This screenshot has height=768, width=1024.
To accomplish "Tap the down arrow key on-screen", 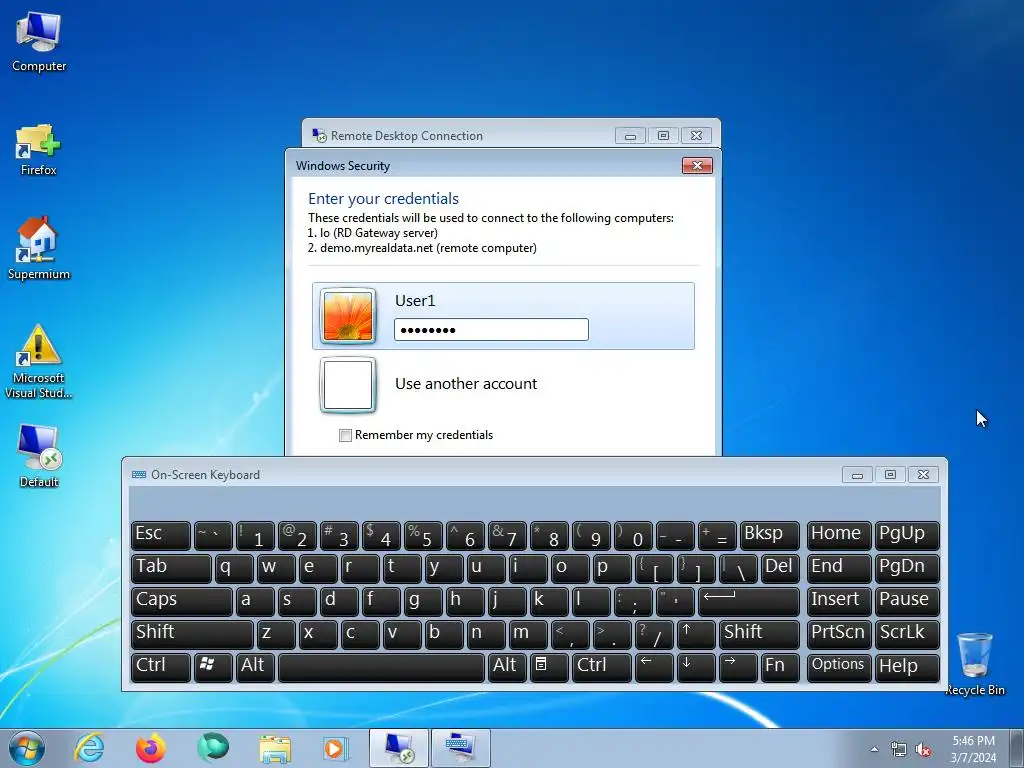I will pos(696,667).
